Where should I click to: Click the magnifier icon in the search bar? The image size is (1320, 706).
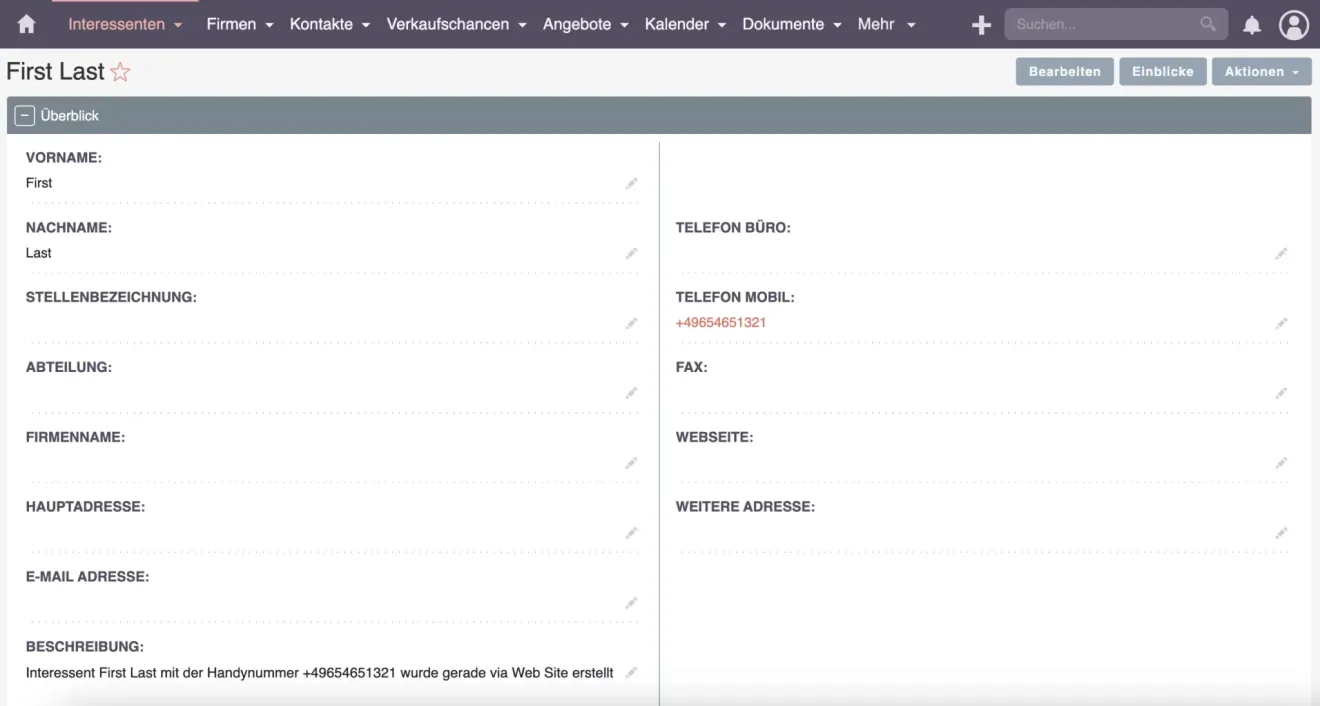click(1206, 23)
